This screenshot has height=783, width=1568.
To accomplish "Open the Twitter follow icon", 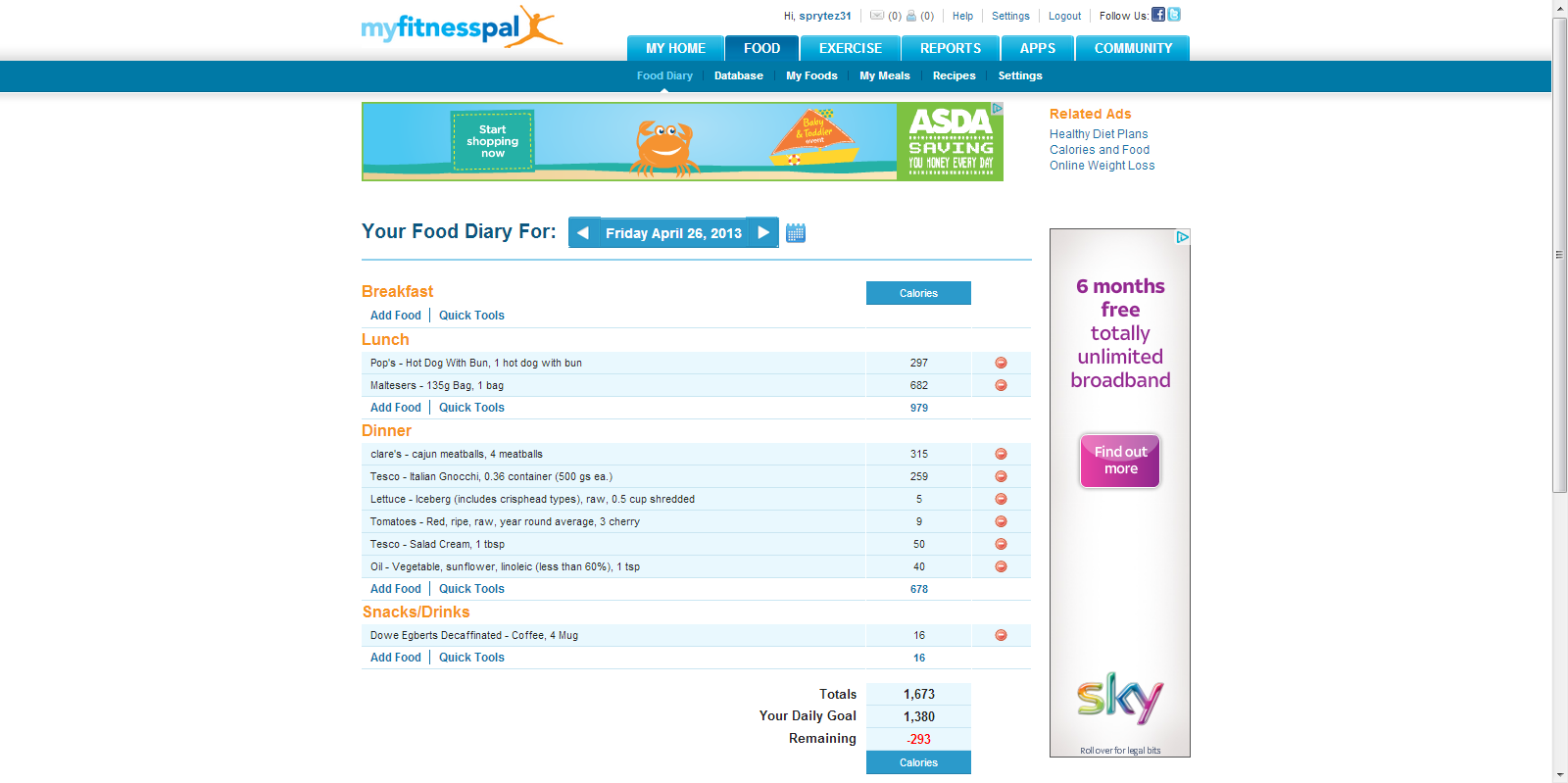I will coord(1174,15).
